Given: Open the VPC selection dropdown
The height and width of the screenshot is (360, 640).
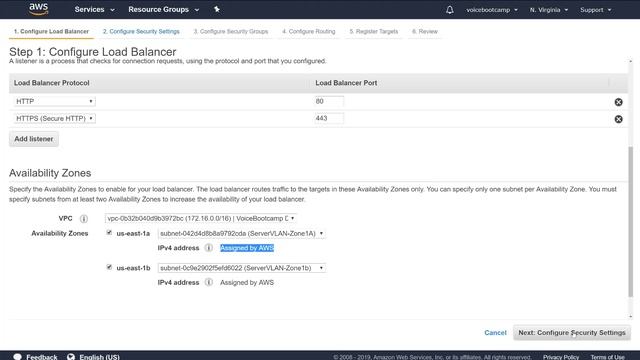Looking at the screenshot, I should pos(200,218).
